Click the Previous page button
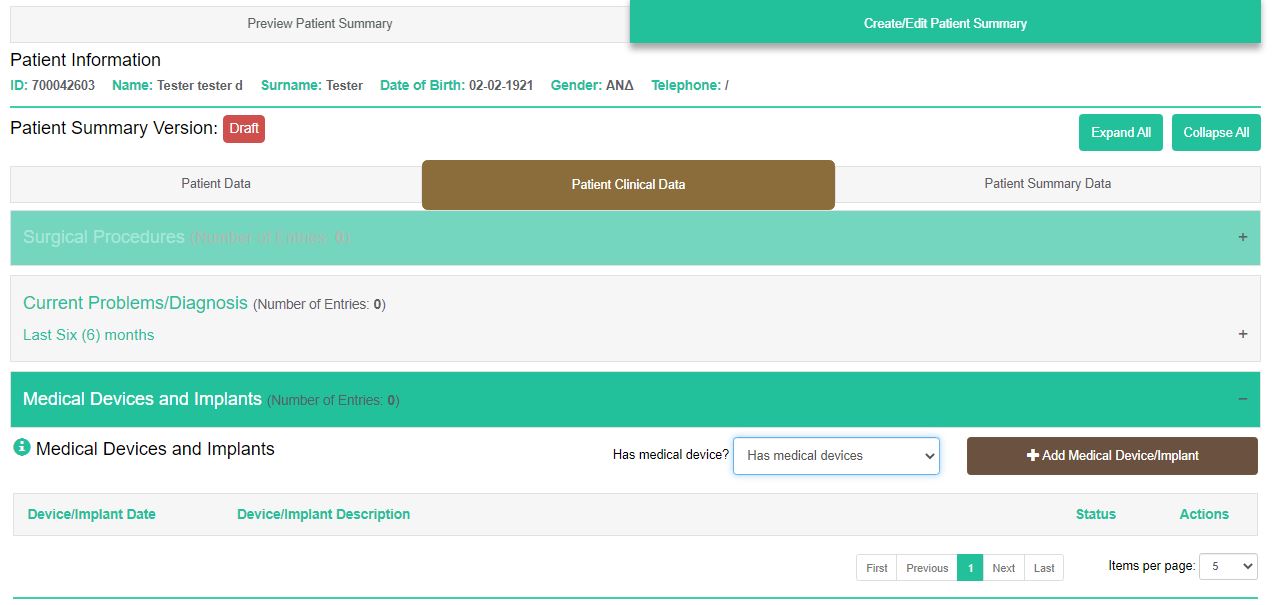The height and width of the screenshot is (605, 1274). coord(927,568)
